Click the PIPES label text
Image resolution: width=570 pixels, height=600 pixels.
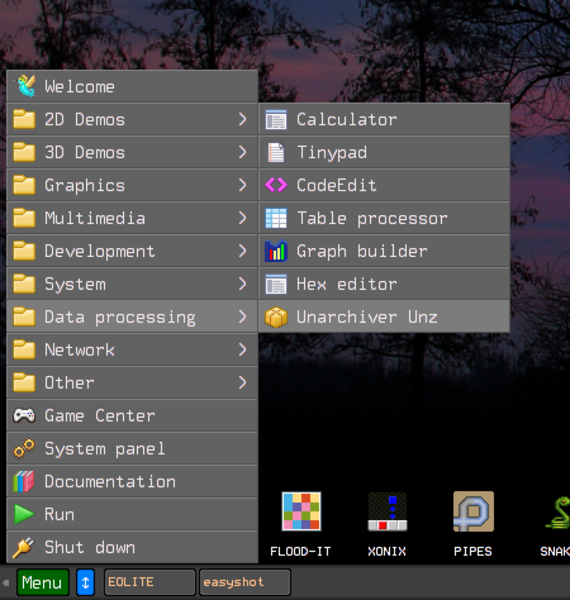tap(473, 551)
